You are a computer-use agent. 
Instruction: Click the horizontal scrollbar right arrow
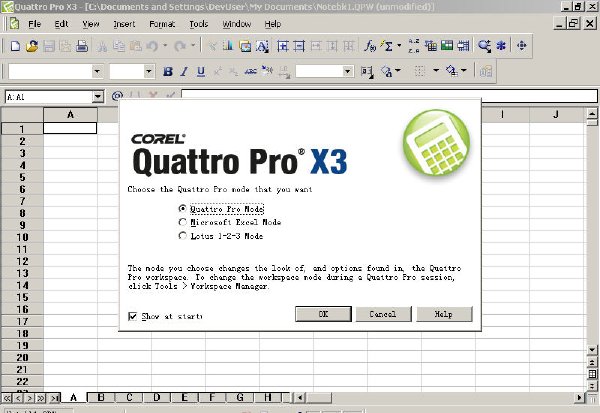point(580,398)
